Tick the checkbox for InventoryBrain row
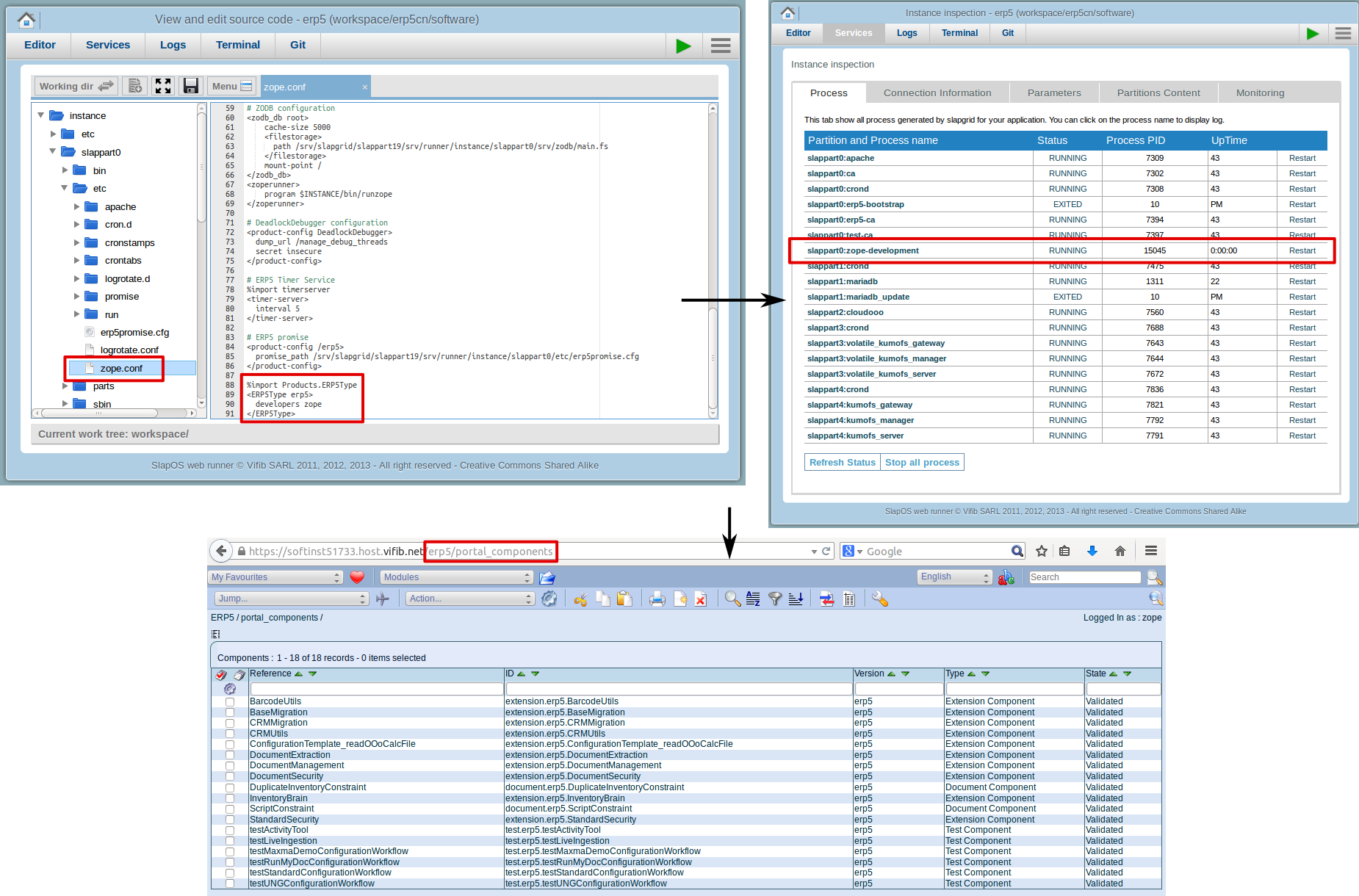This screenshot has height=896, width=1359. (230, 798)
